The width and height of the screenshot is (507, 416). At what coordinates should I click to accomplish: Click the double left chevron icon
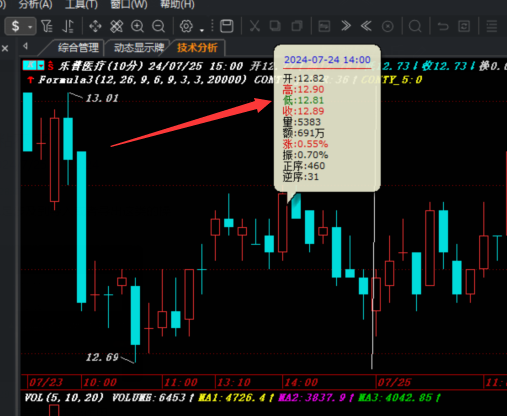click(x=366, y=26)
